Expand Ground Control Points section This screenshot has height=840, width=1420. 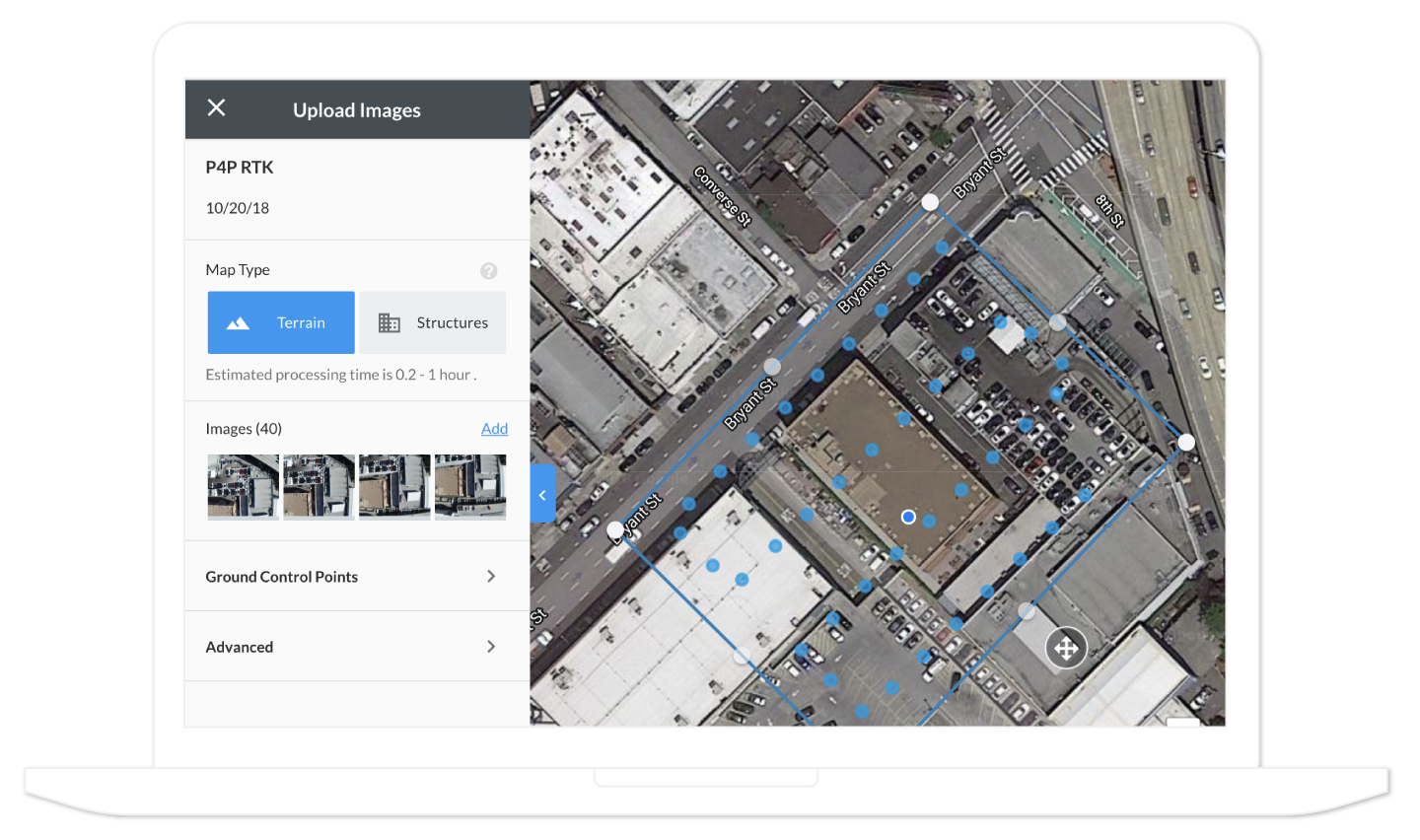pyautogui.click(x=357, y=577)
